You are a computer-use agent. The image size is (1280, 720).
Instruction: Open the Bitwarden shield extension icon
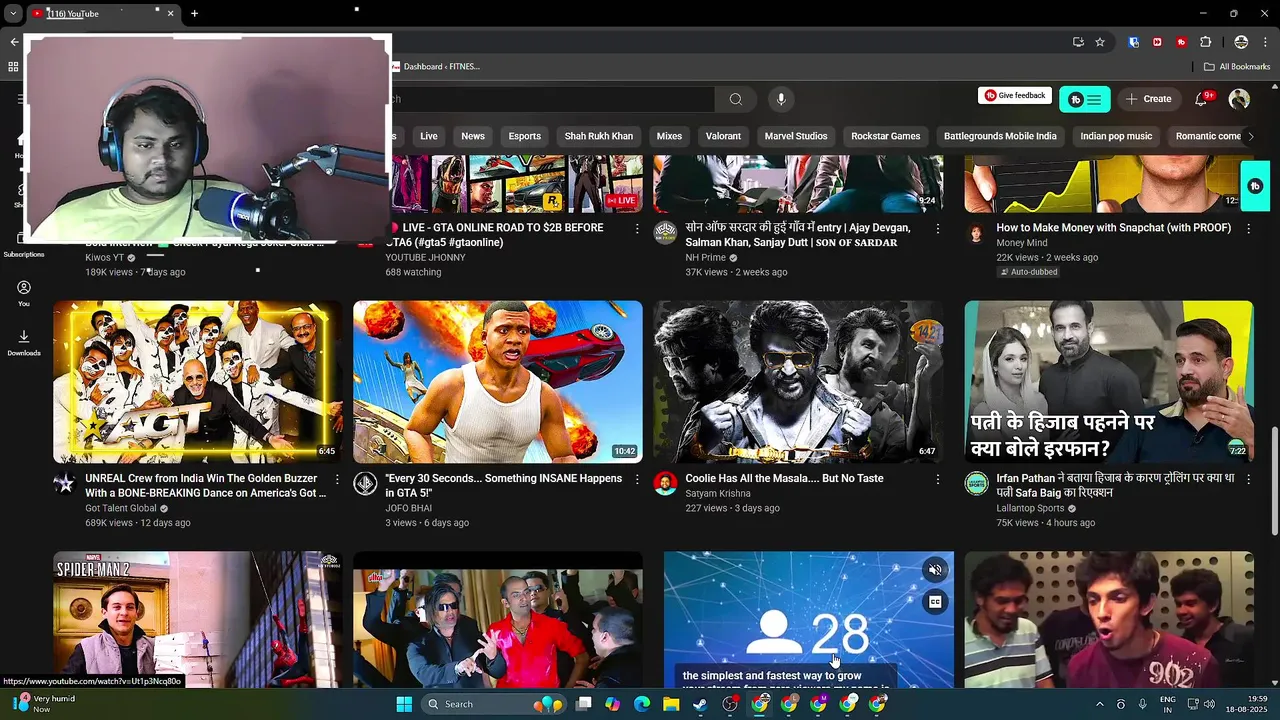tap(1134, 42)
